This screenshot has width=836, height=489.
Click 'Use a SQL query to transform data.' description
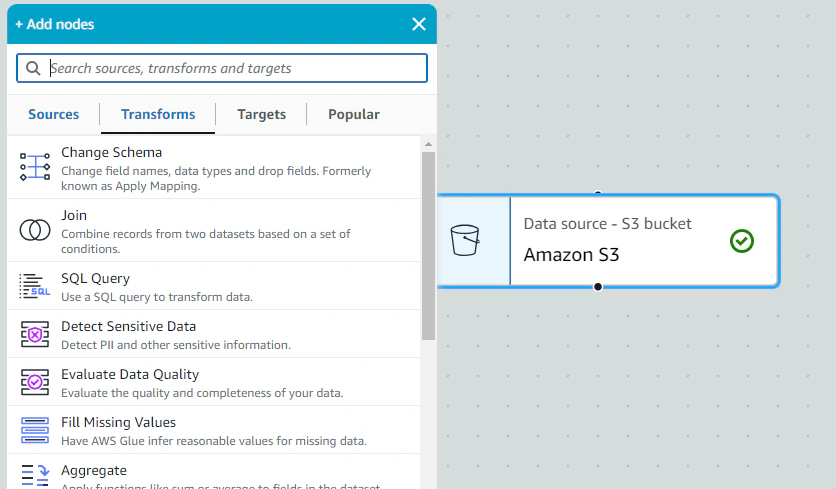click(x=157, y=297)
